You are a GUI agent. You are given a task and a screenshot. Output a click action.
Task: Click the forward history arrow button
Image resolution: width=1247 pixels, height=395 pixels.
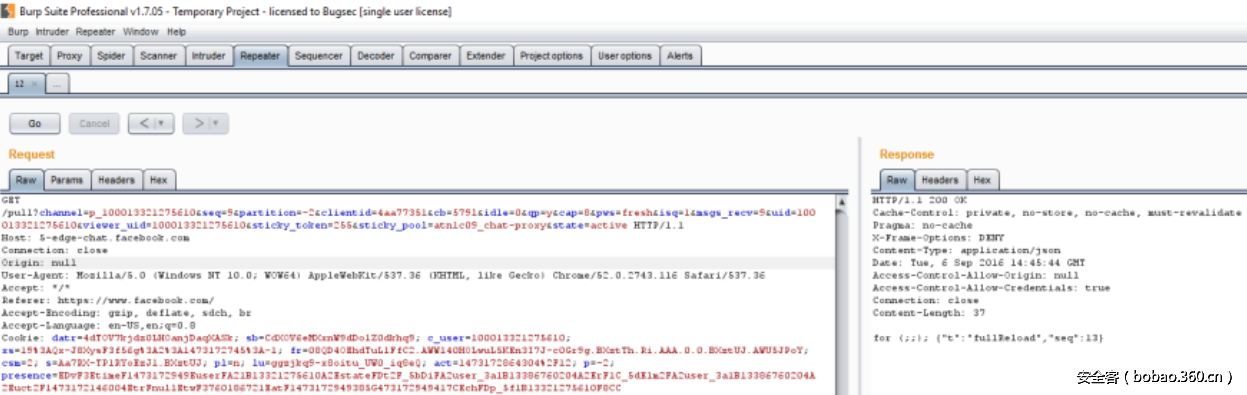pyautogui.click(x=198, y=123)
